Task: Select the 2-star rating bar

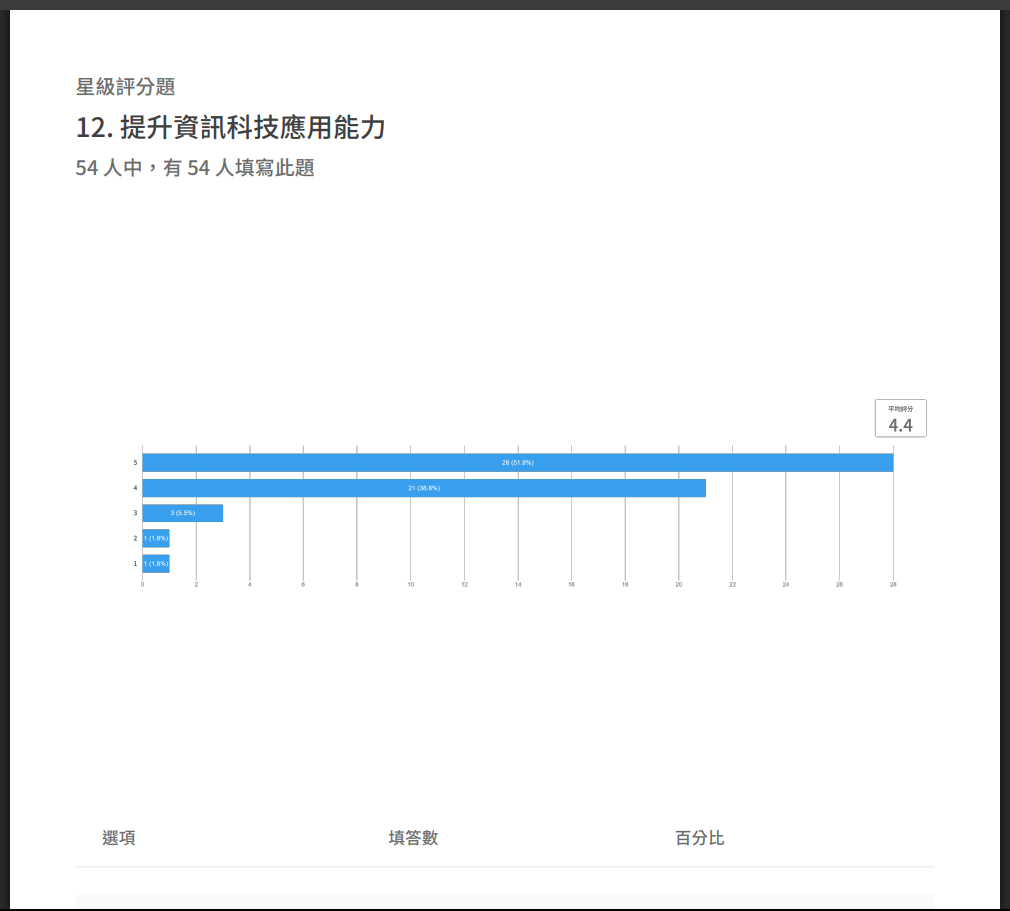Action: pos(156,538)
